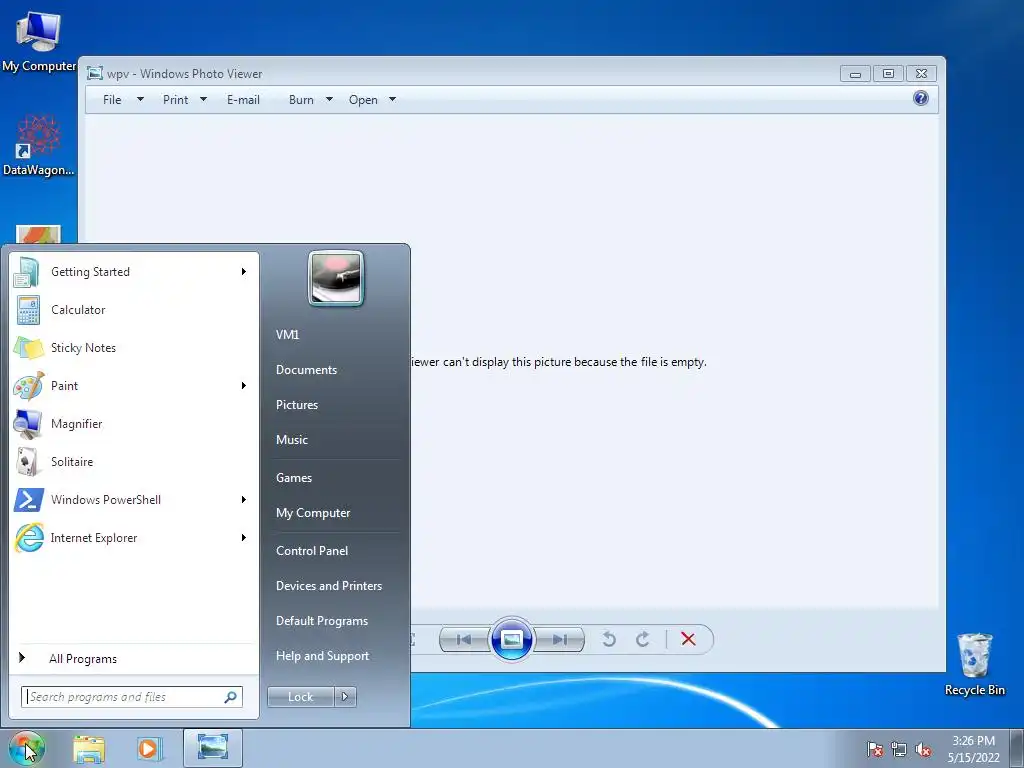Select Photo Viewer taskbar button

pyautogui.click(x=213, y=748)
